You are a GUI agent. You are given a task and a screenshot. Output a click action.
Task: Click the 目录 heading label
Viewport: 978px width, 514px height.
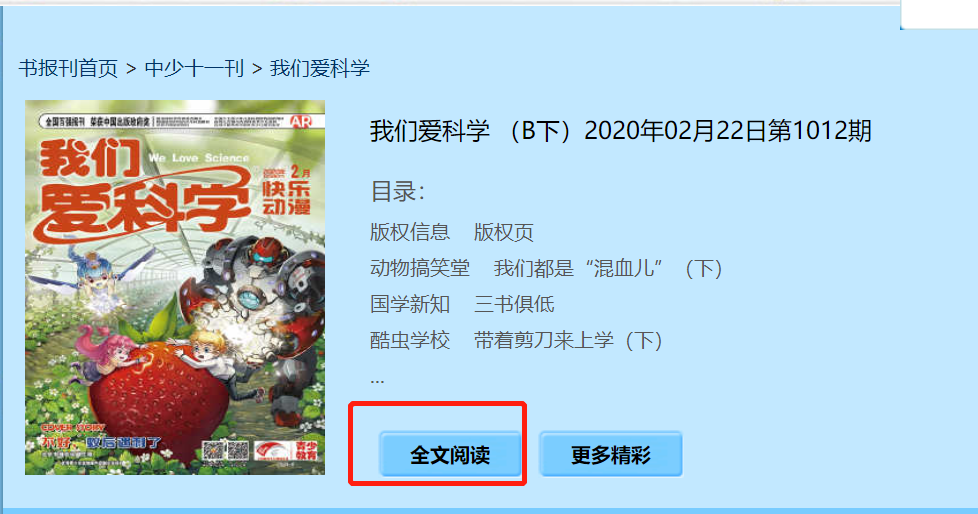click(x=397, y=192)
